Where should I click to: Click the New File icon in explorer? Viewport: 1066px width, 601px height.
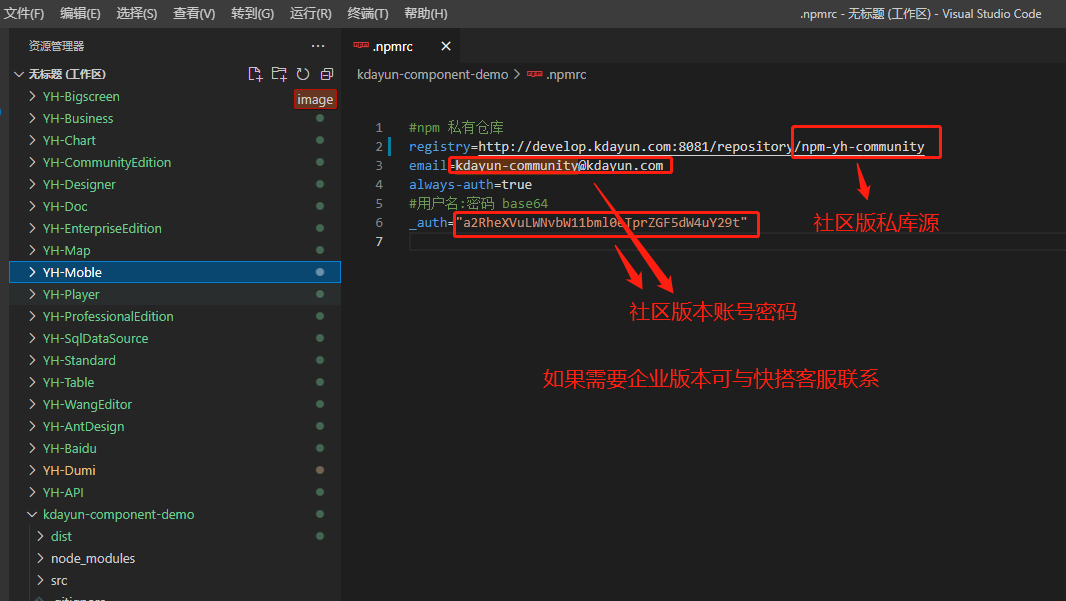tap(255, 74)
